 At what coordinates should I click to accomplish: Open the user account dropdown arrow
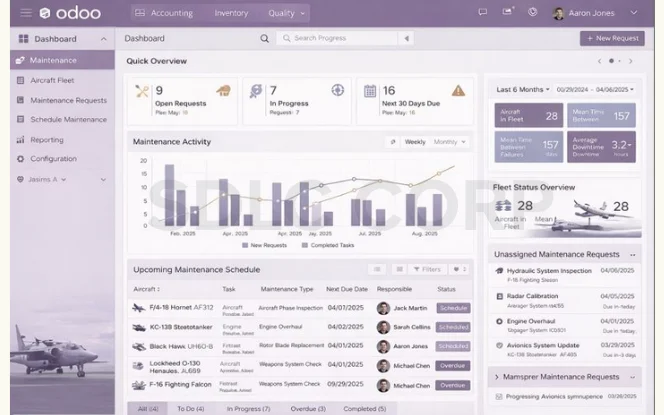(x=634, y=13)
